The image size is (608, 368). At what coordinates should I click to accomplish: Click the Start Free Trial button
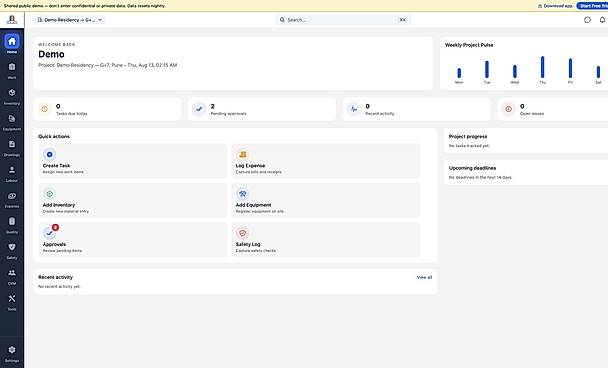(x=592, y=6)
